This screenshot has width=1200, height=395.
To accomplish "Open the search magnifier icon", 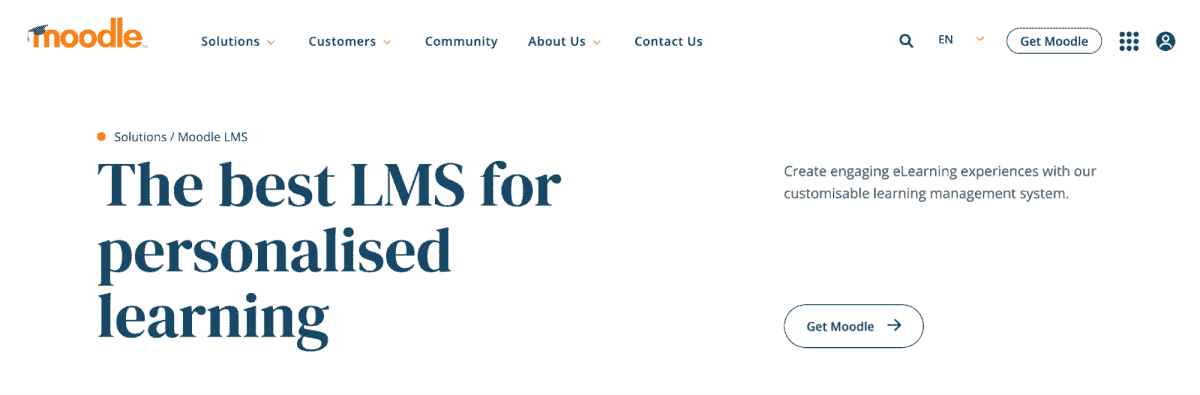I will (906, 41).
